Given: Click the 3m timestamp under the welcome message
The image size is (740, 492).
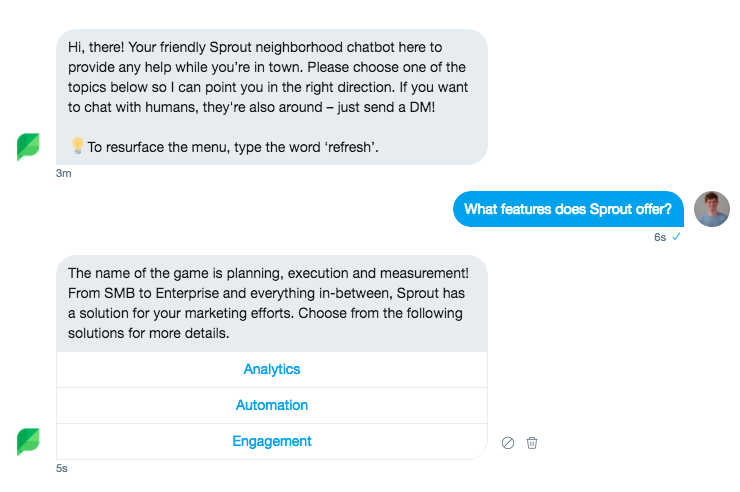Looking at the screenshot, I should [64, 173].
